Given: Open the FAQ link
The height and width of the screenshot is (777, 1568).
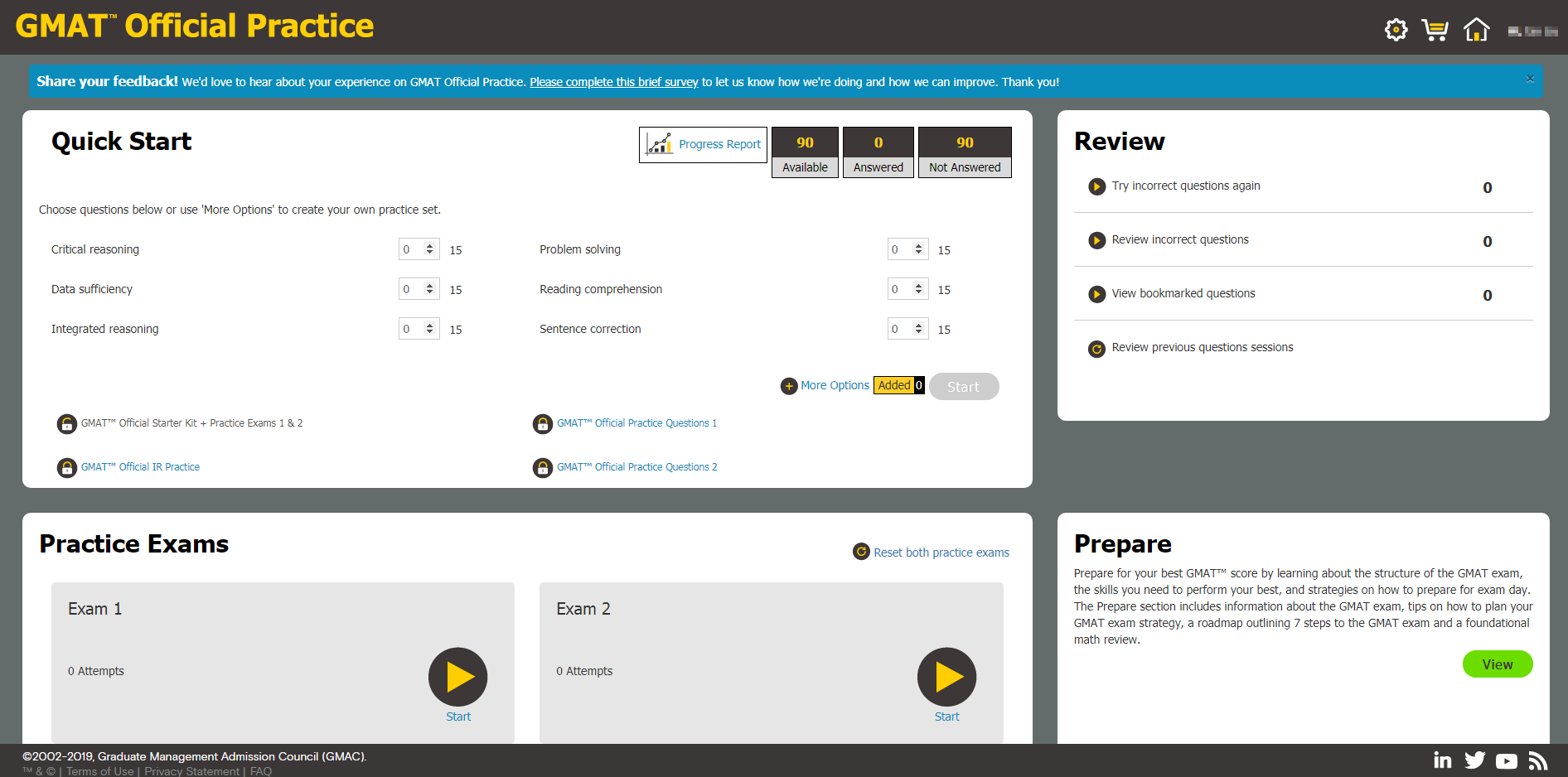Looking at the screenshot, I should tap(261, 771).
